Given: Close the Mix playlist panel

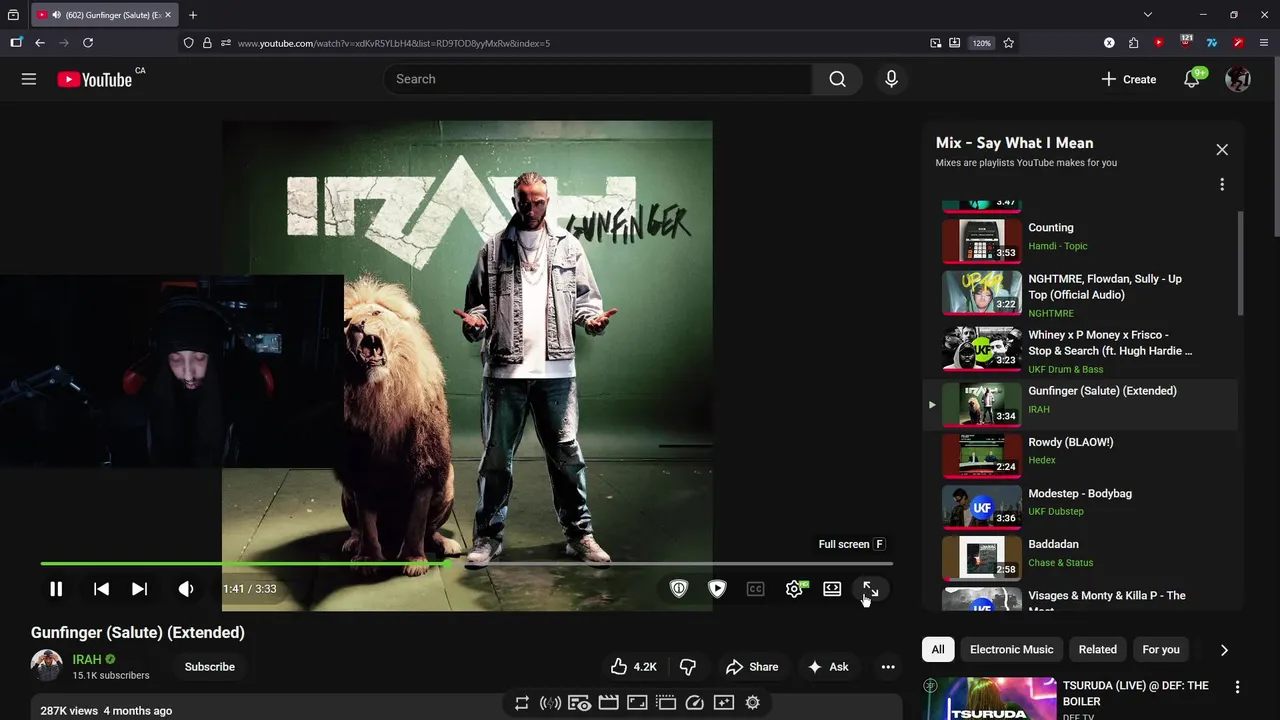Looking at the screenshot, I should [1222, 149].
